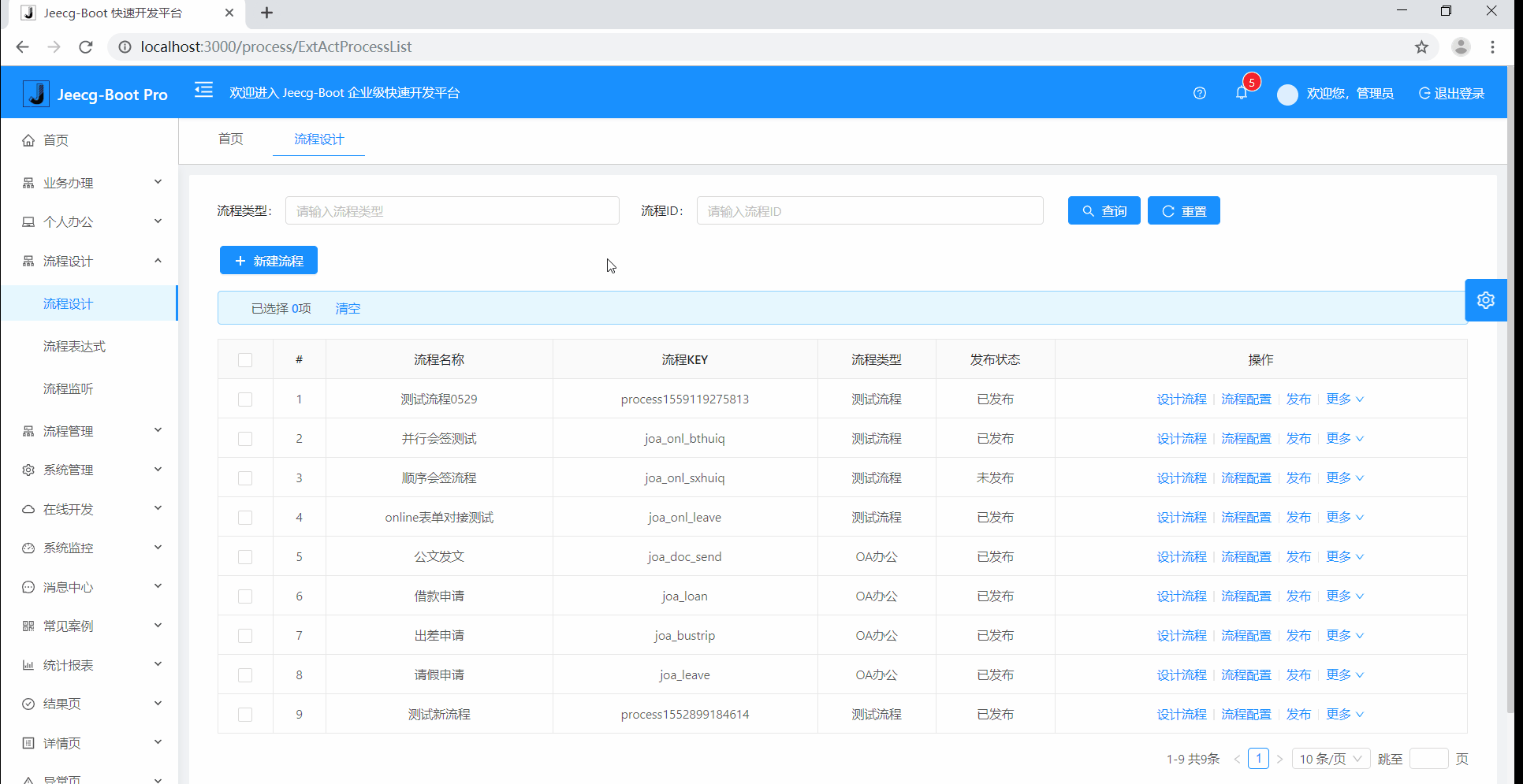The width and height of the screenshot is (1523, 784).
Task: Open the 消息中心 sidebar icon
Action: 28,586
